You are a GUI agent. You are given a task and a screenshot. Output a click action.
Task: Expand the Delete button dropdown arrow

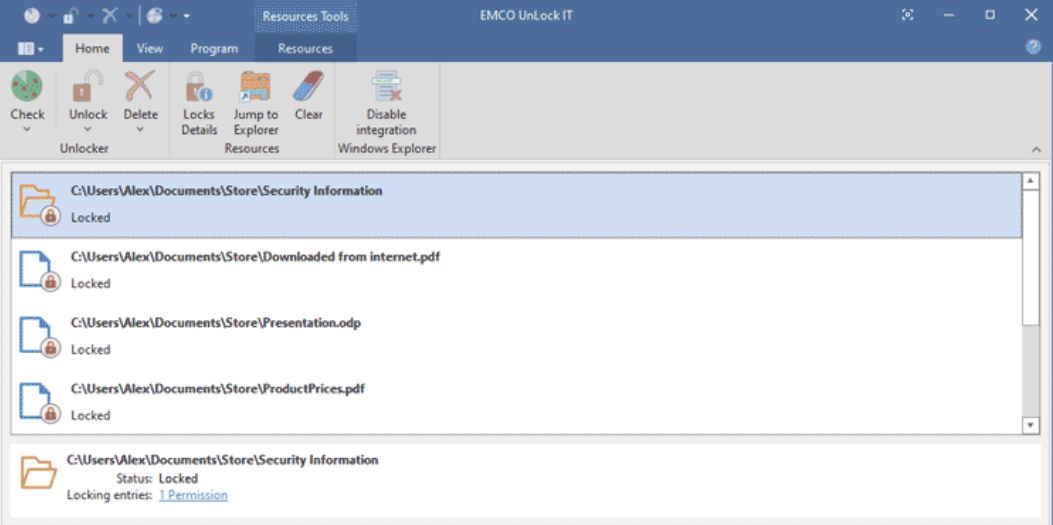[140, 129]
